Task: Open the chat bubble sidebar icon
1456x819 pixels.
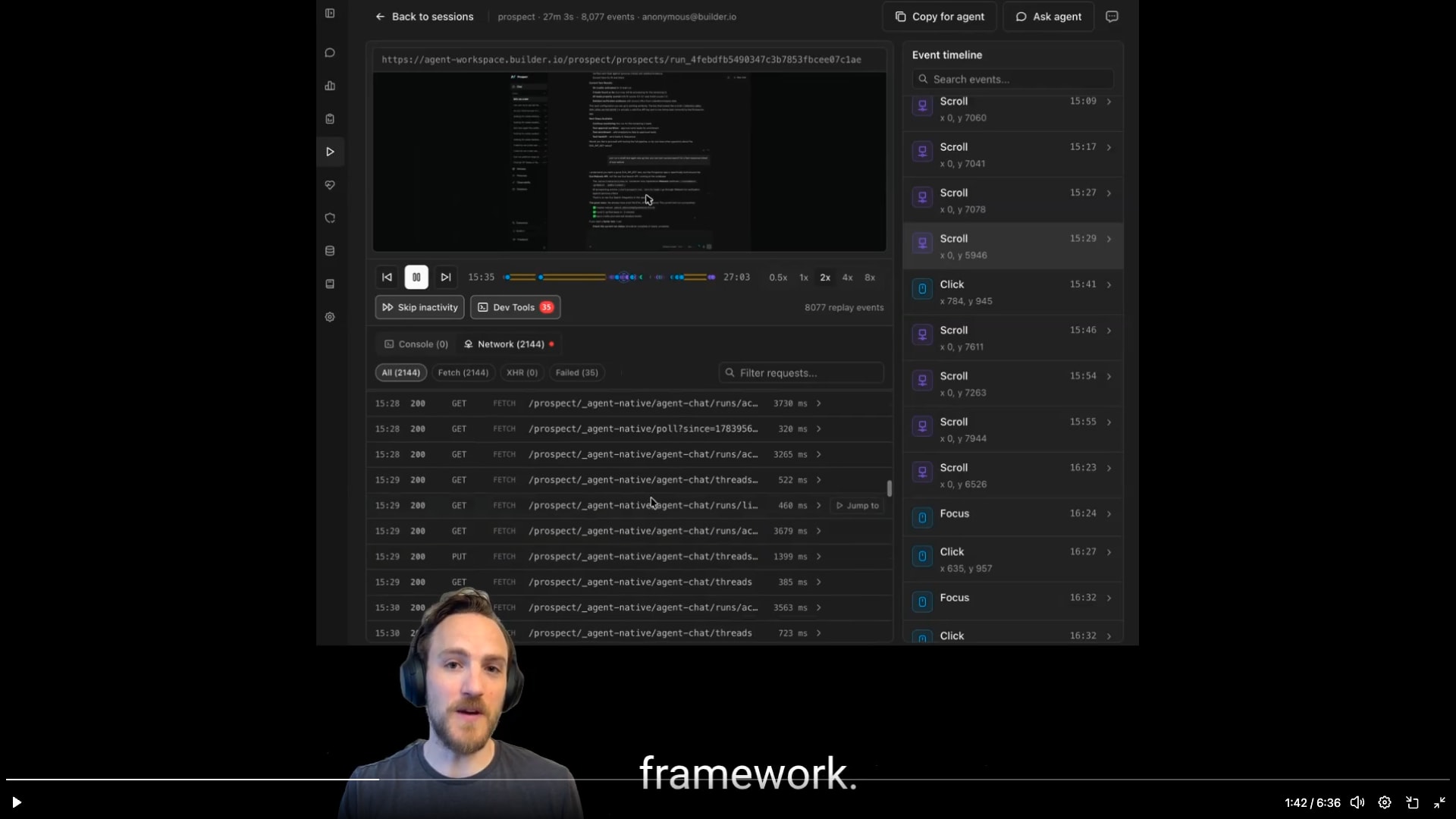Action: point(330,53)
